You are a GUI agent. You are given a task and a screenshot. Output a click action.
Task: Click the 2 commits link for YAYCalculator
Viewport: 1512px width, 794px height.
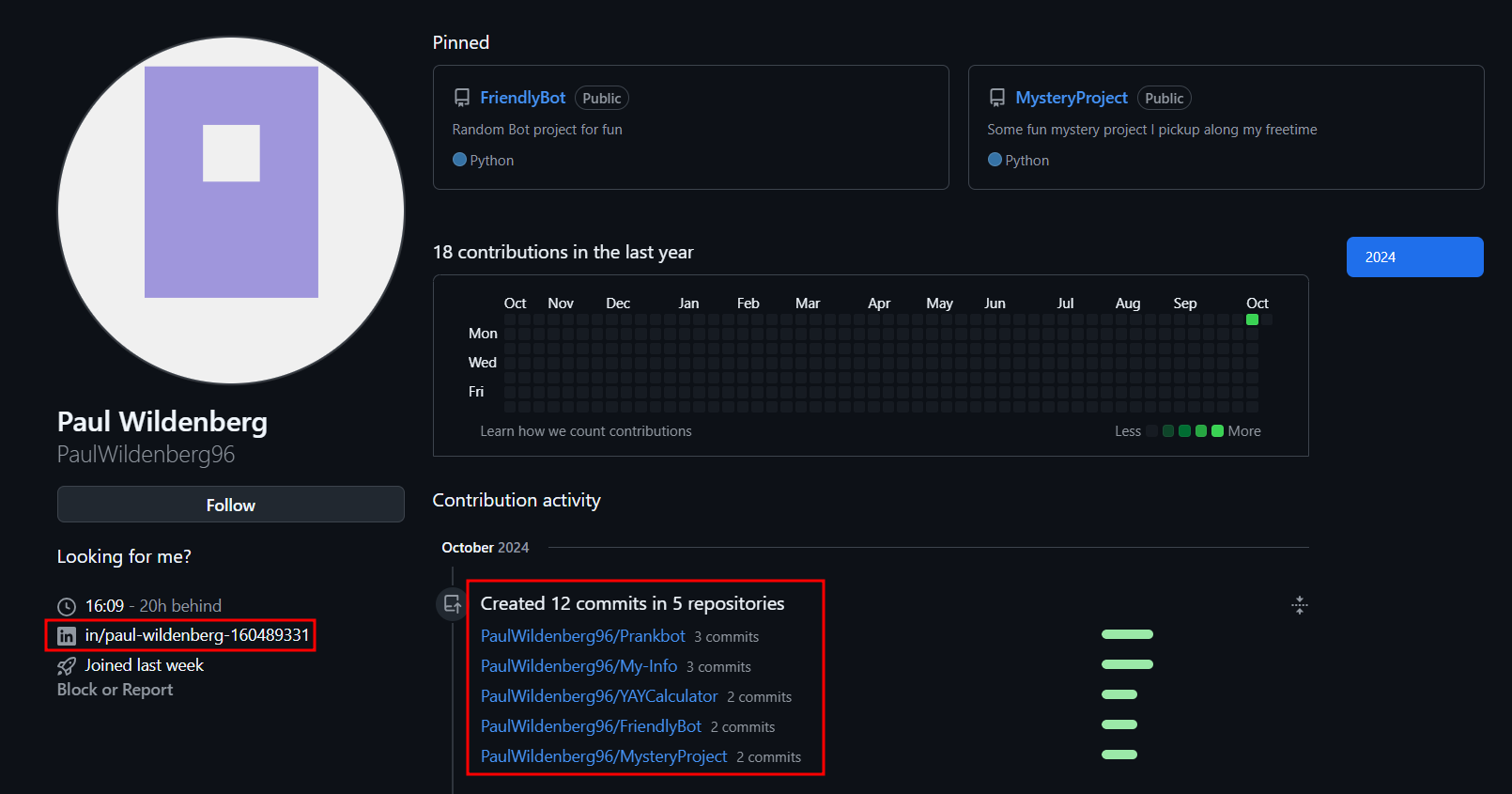pos(760,697)
